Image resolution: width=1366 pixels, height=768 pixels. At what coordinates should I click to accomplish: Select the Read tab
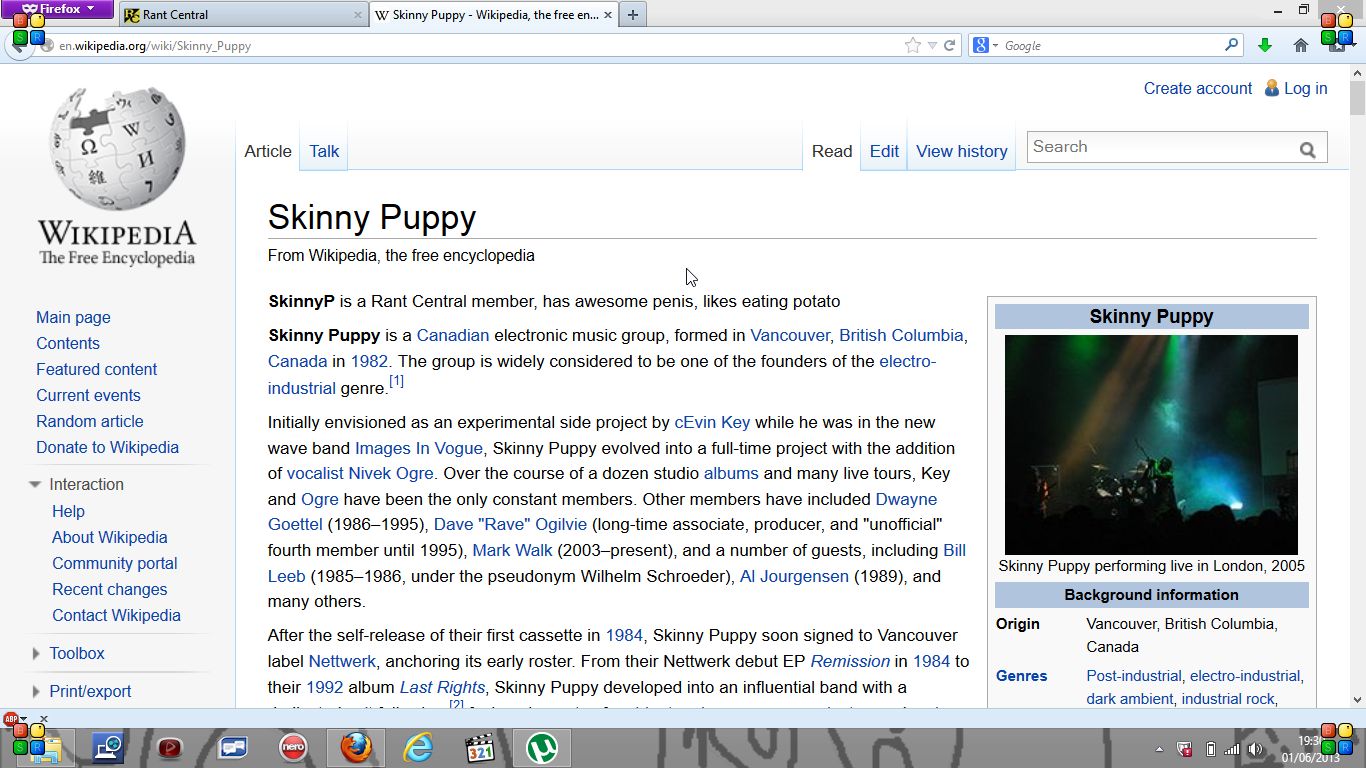click(x=832, y=151)
